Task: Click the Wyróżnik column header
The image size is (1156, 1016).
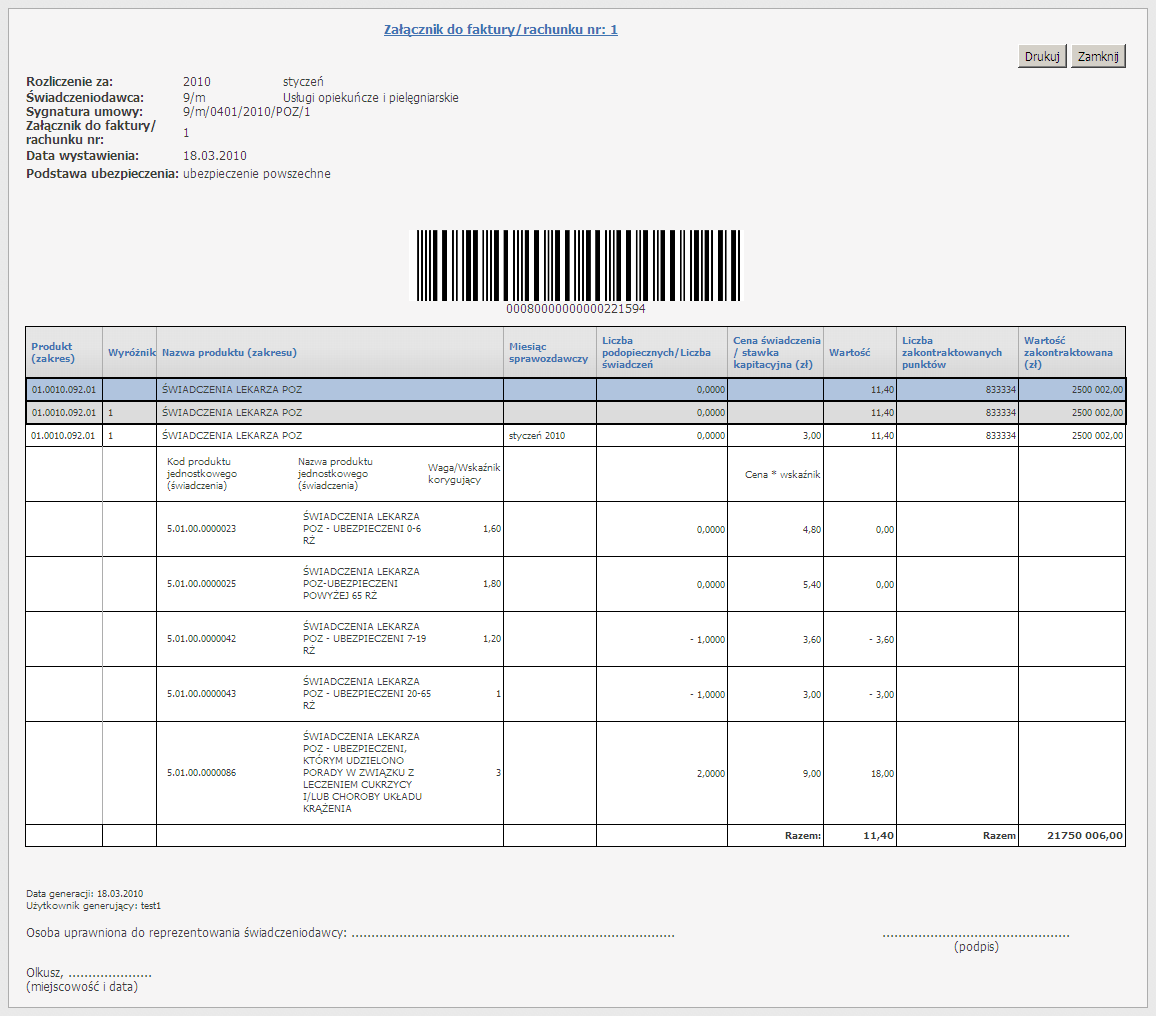Action: coord(130,352)
